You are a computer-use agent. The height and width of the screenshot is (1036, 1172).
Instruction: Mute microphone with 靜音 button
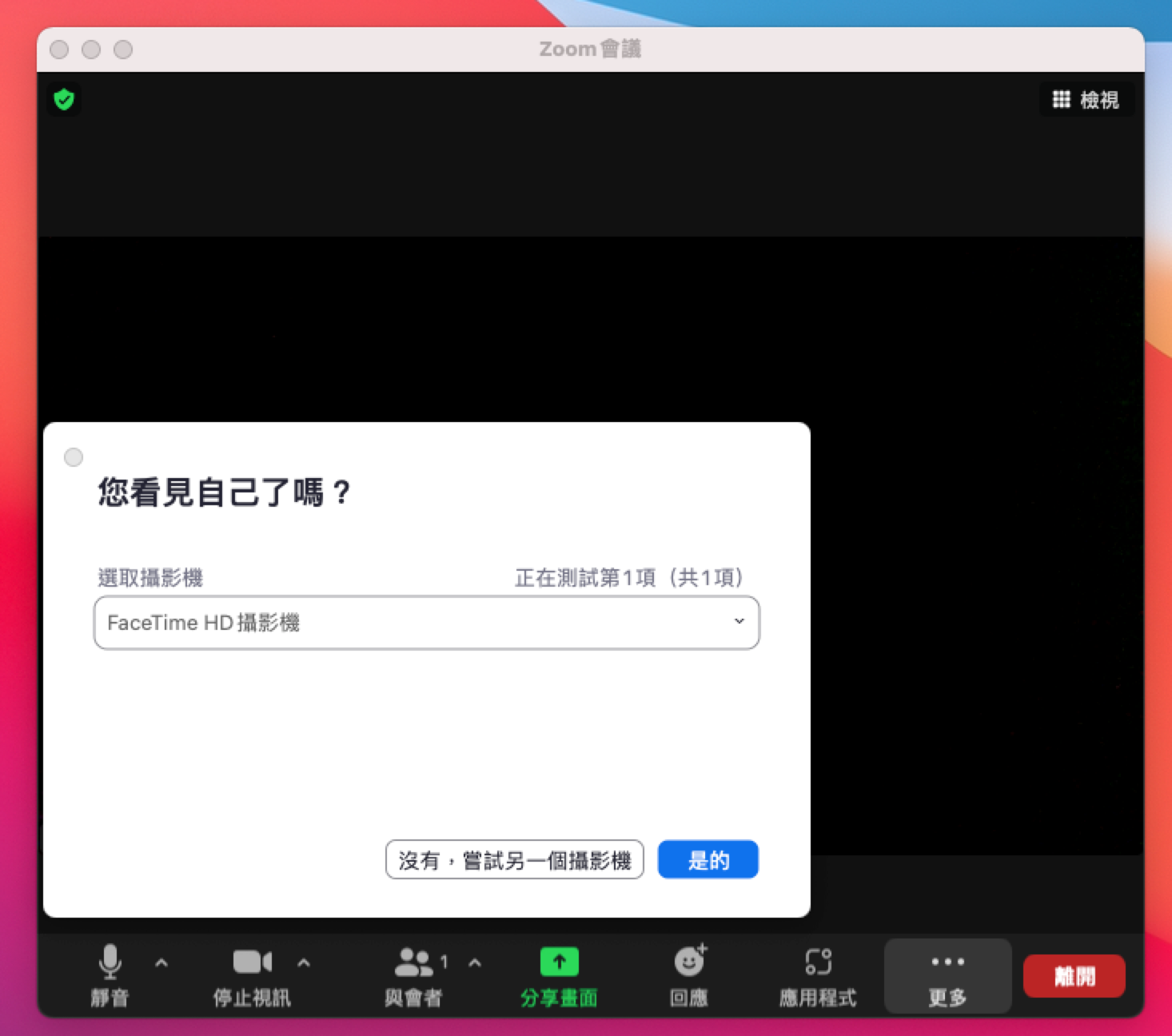coord(110,975)
